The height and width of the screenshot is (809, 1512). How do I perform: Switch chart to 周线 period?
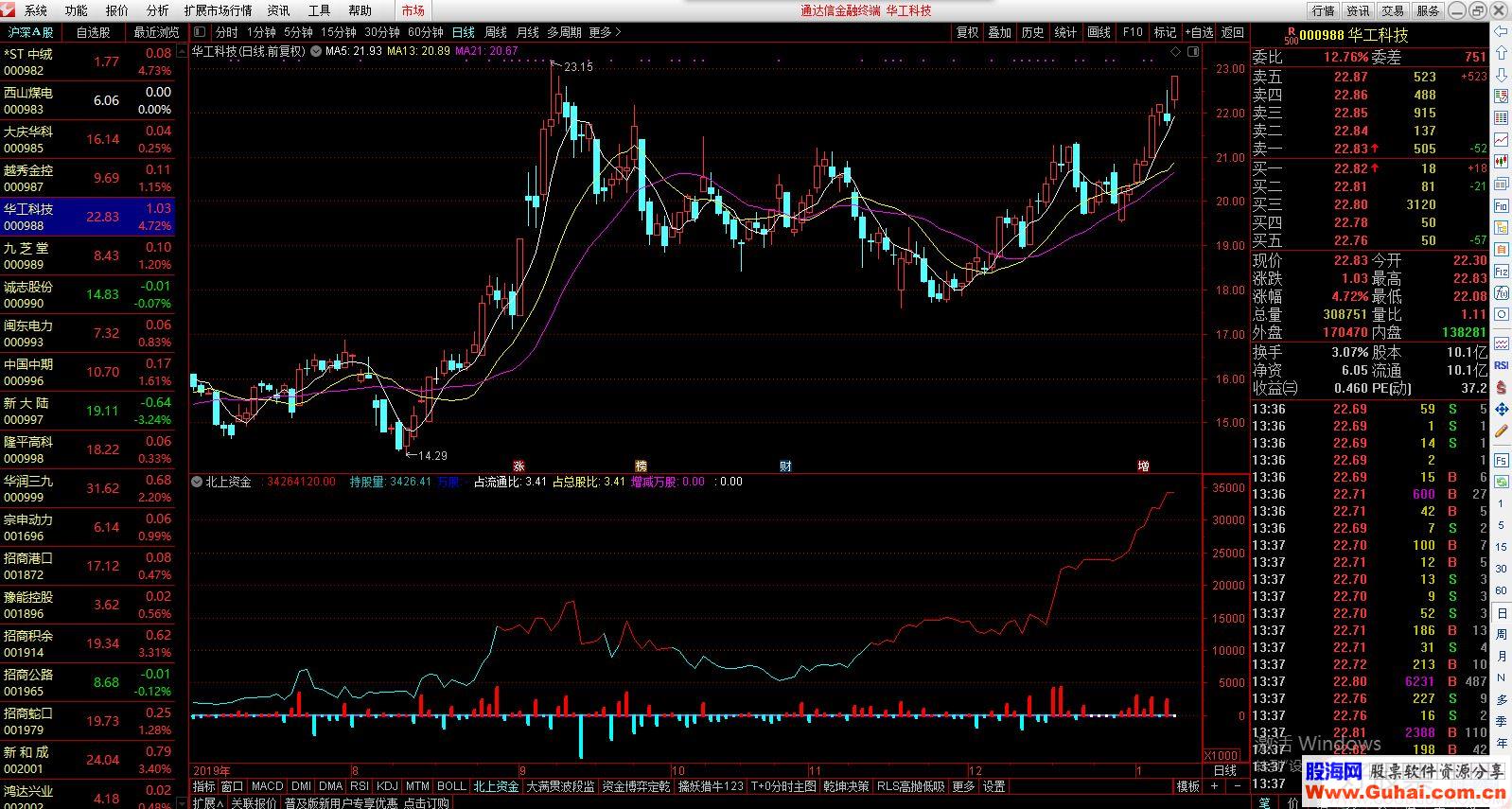pyautogui.click(x=496, y=32)
